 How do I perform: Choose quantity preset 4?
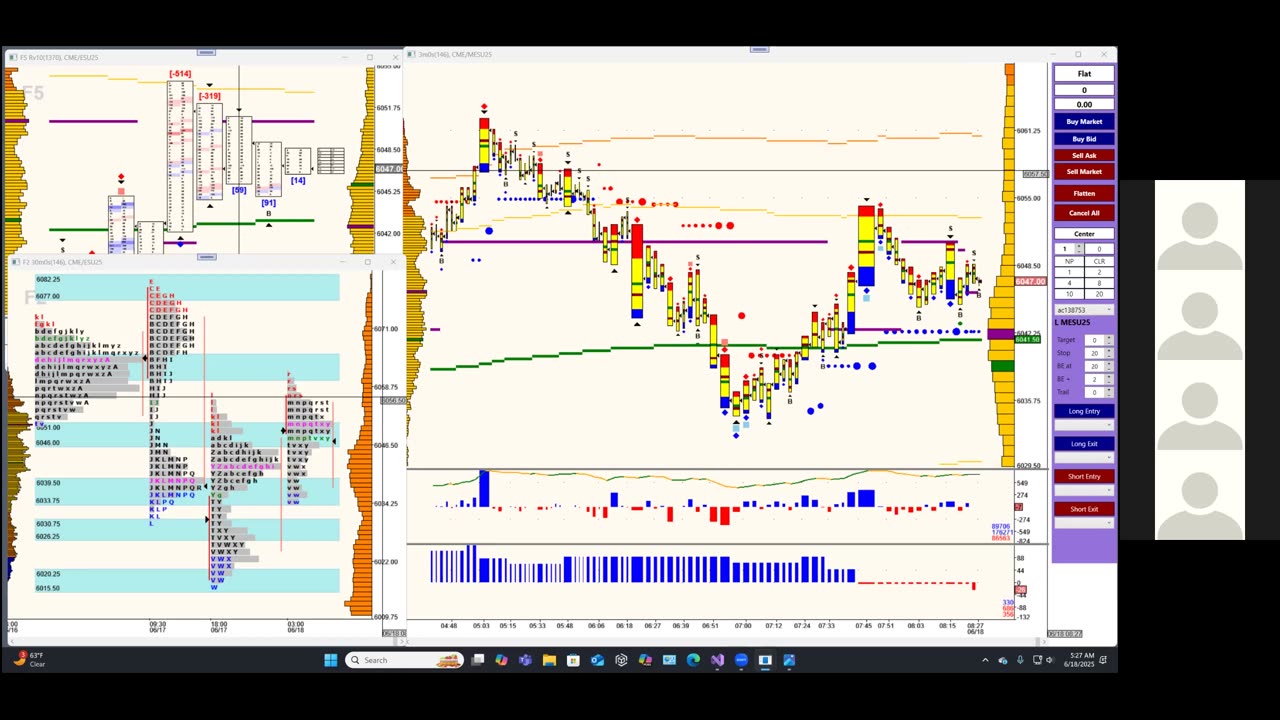1068,283
